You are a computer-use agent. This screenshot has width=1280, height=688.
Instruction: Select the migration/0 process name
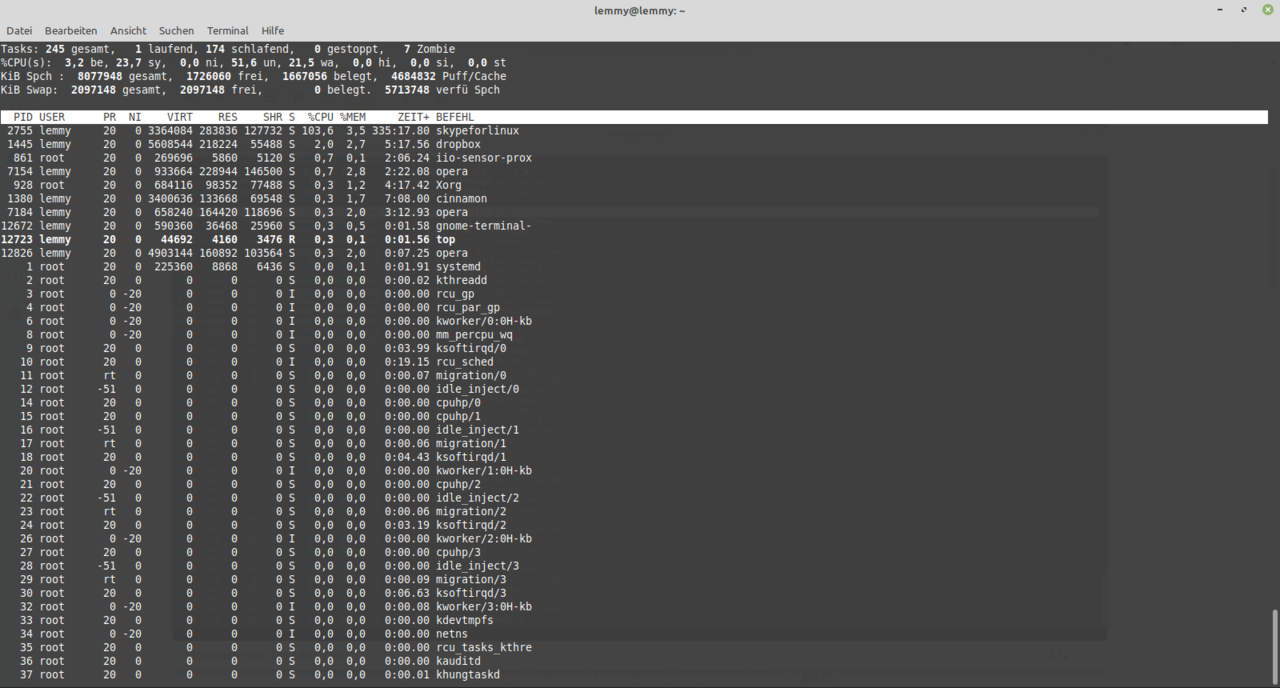(471, 376)
